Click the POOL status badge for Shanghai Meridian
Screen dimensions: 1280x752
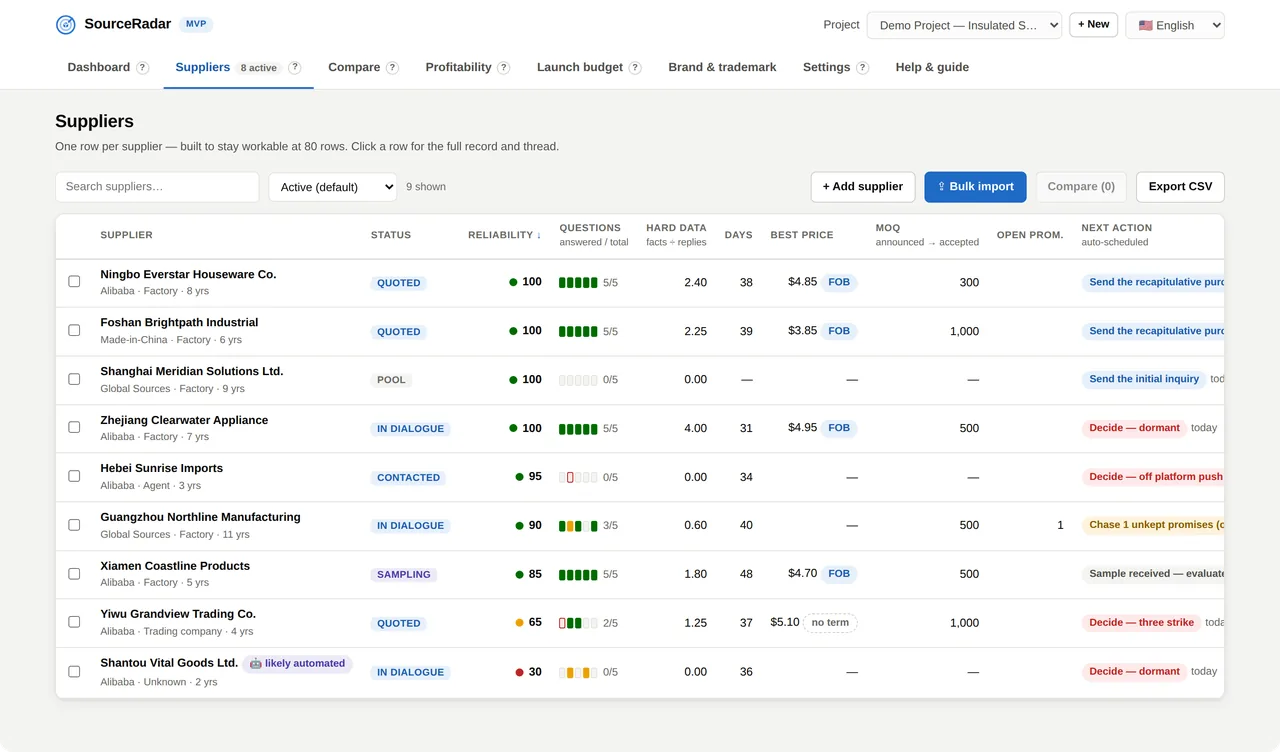(x=391, y=380)
